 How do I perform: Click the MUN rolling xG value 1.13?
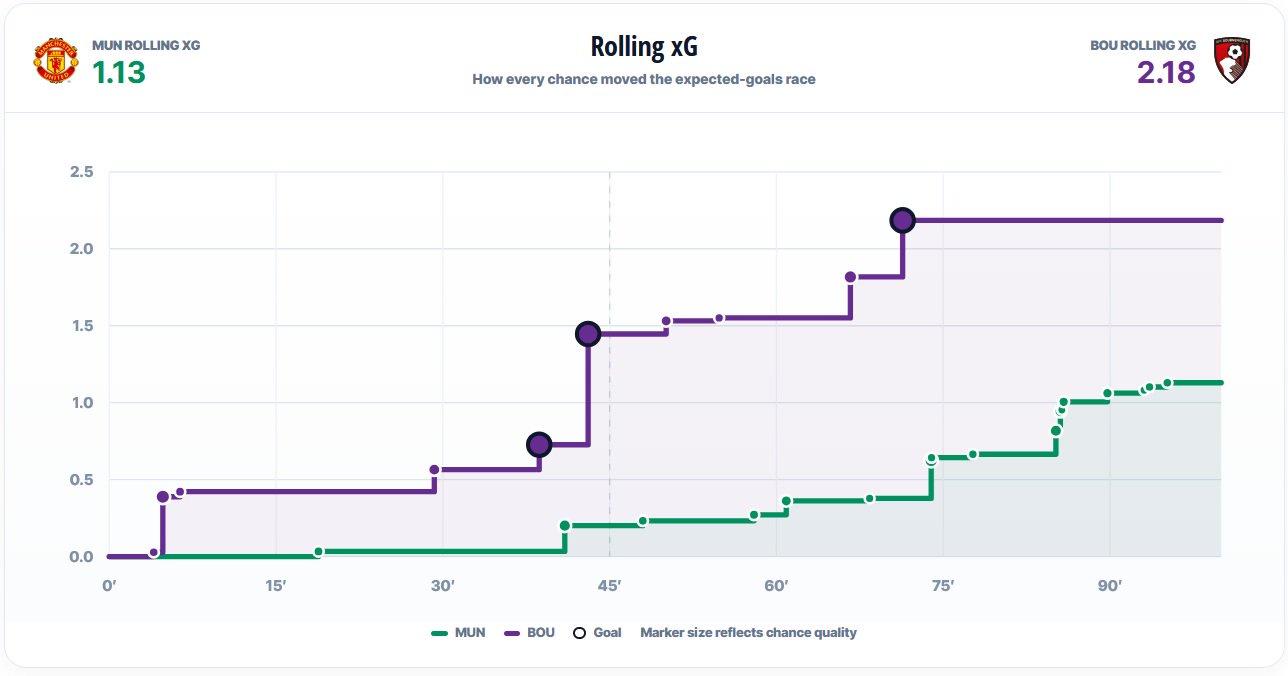[x=119, y=72]
